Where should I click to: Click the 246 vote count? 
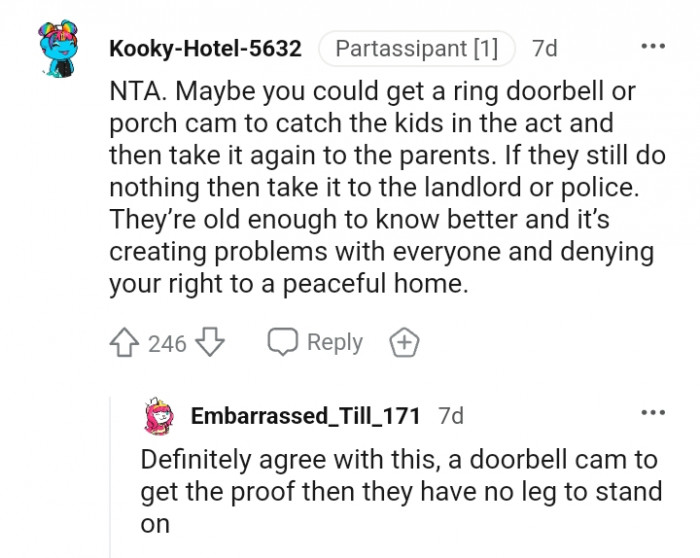pos(167,343)
